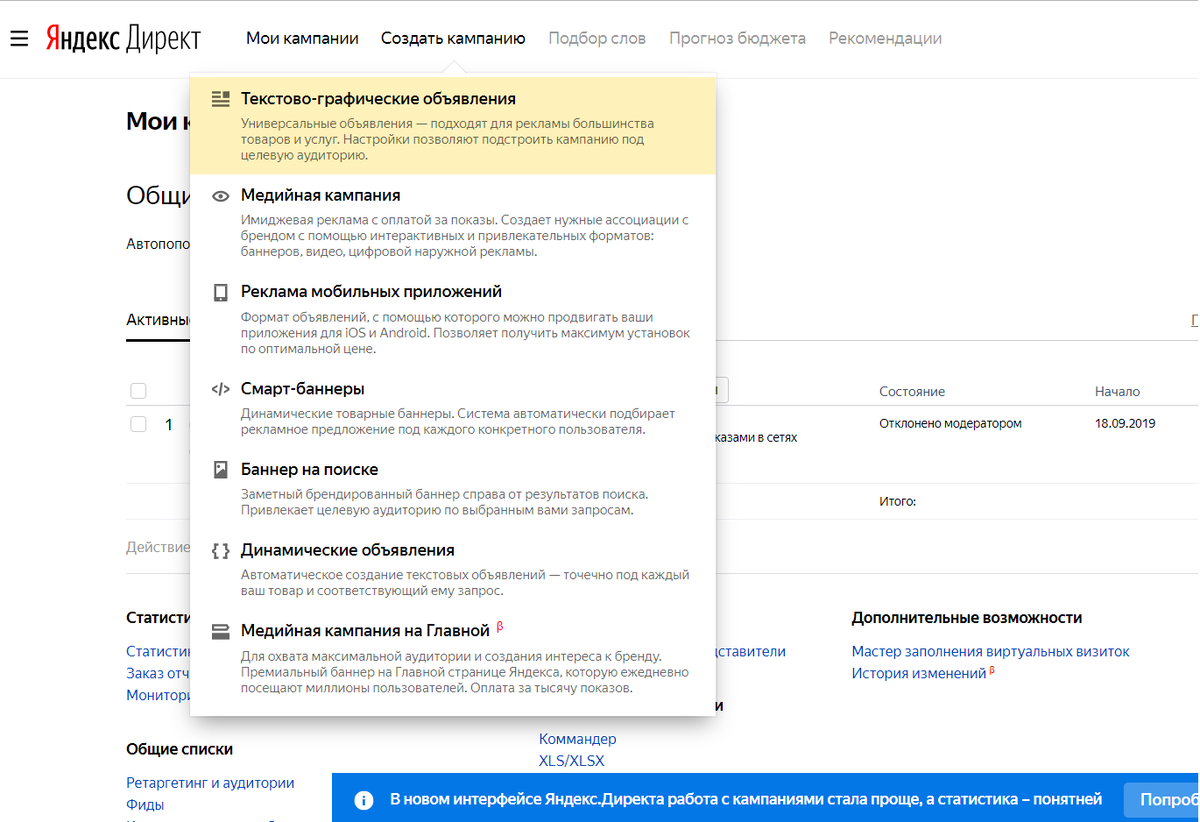
Task: Tick the checkbox for campaign row 1
Action: 138,424
